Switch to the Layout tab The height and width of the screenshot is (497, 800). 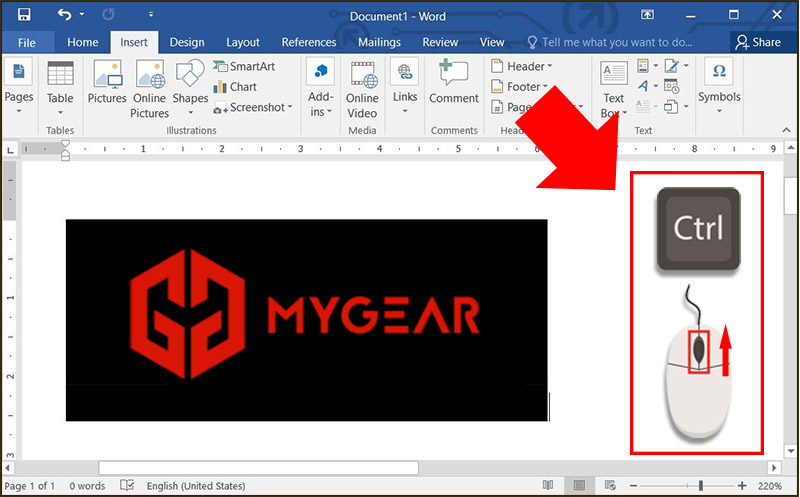tap(243, 42)
